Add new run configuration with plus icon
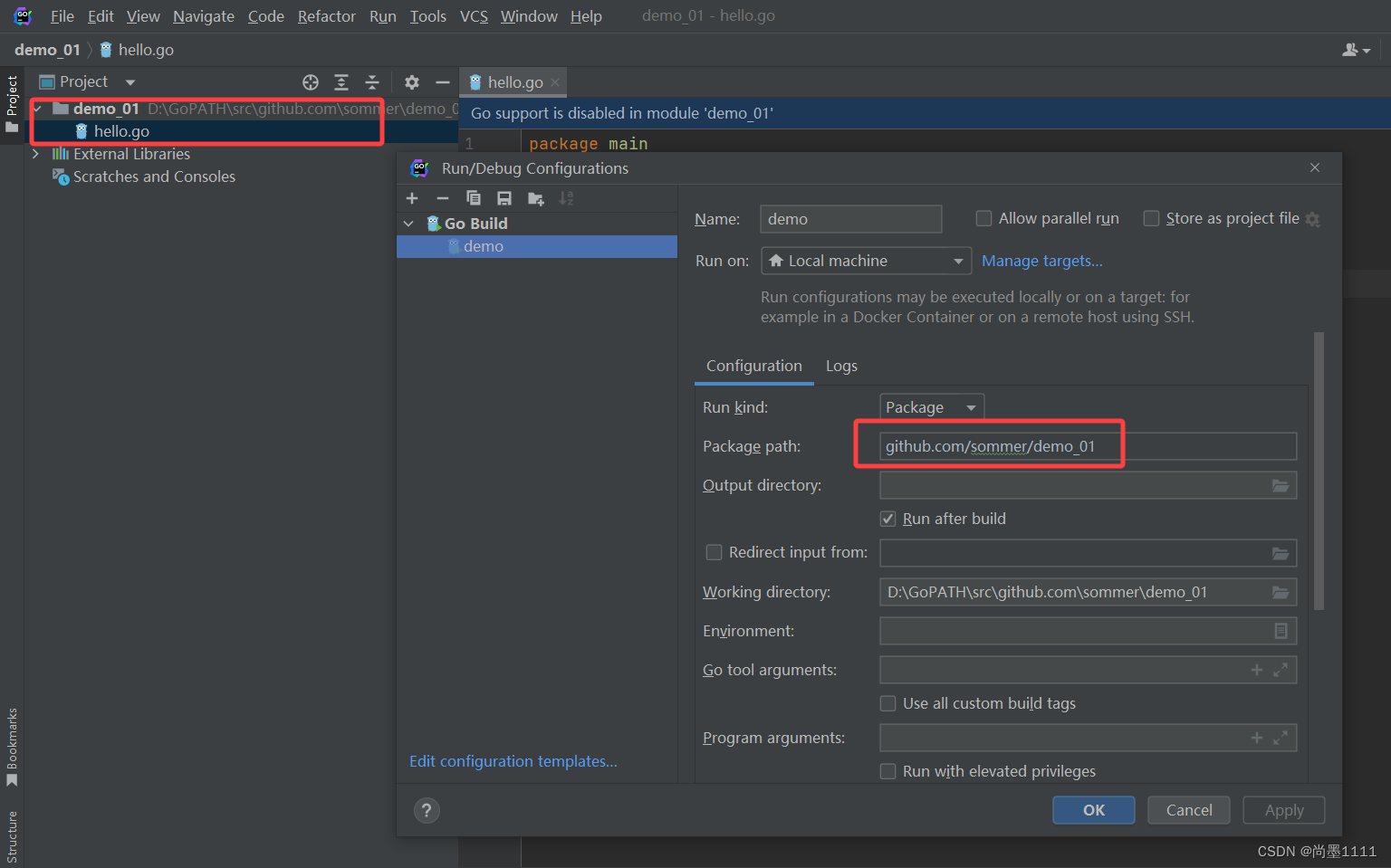 412,198
